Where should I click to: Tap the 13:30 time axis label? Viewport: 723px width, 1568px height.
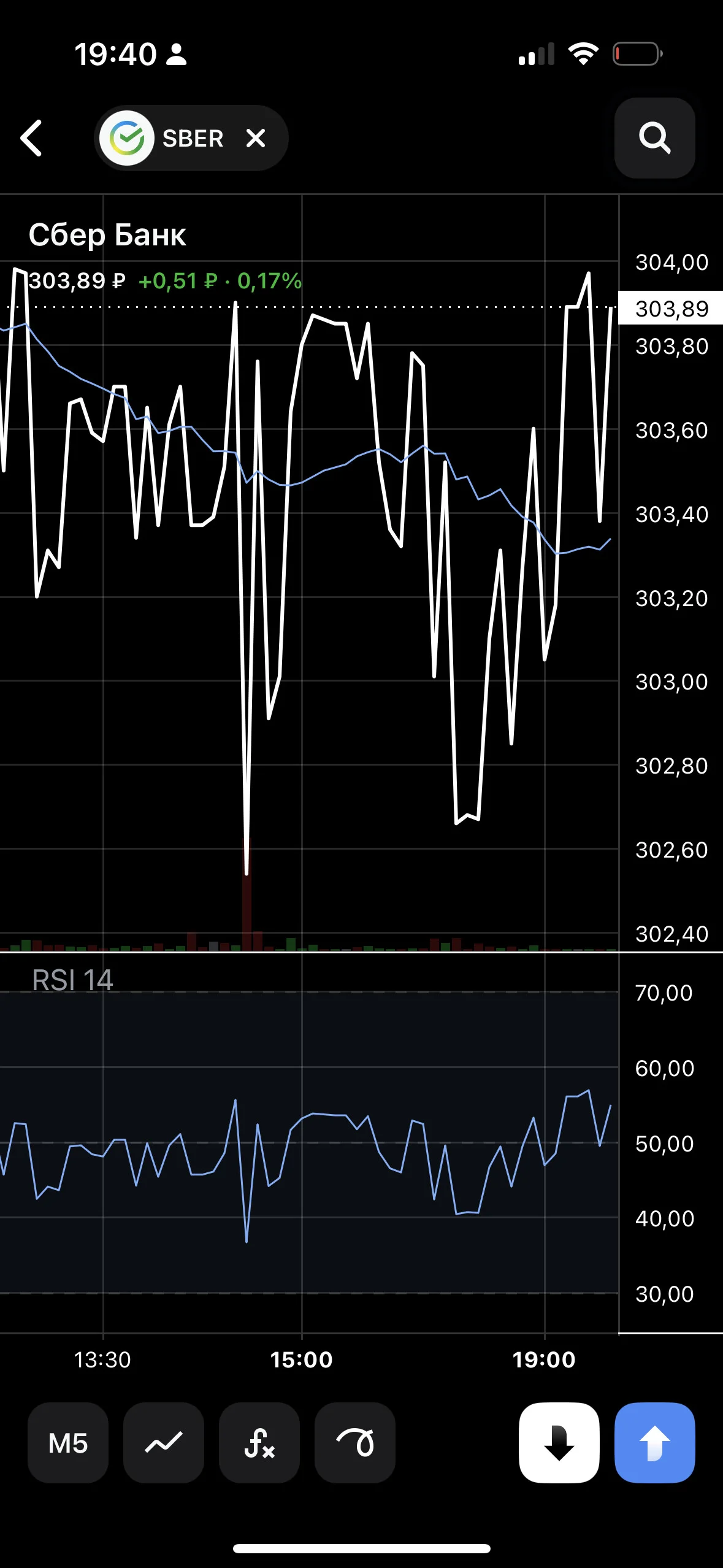click(x=102, y=1359)
